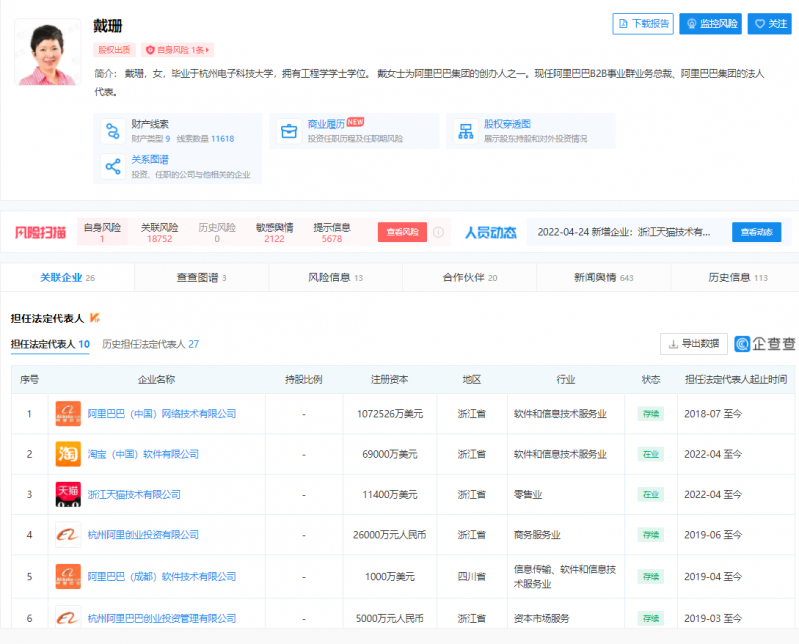Open the 关系图谱 link
This screenshot has height=644, width=799.
(150, 159)
